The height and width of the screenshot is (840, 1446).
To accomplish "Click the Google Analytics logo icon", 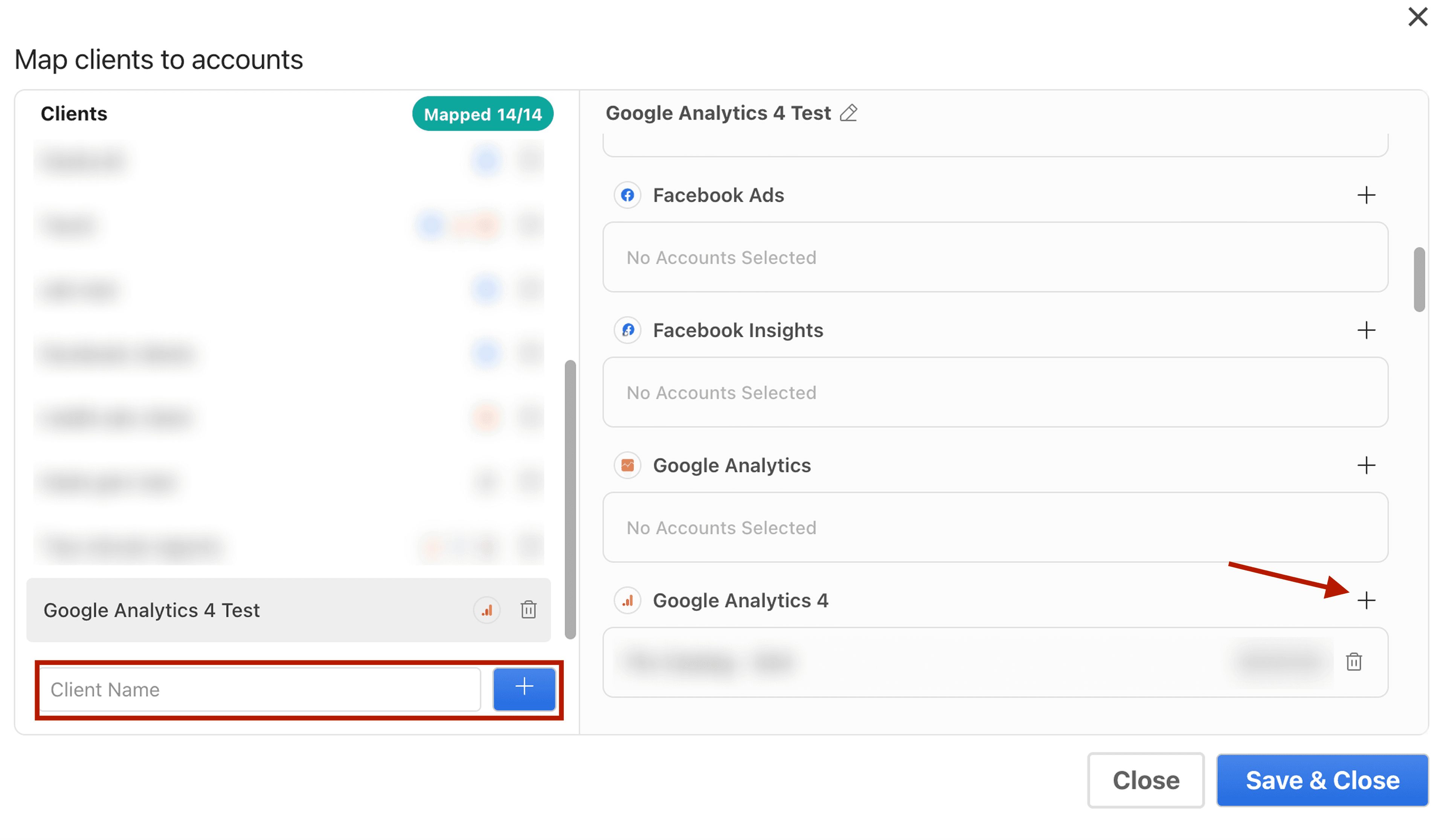I will click(627, 465).
